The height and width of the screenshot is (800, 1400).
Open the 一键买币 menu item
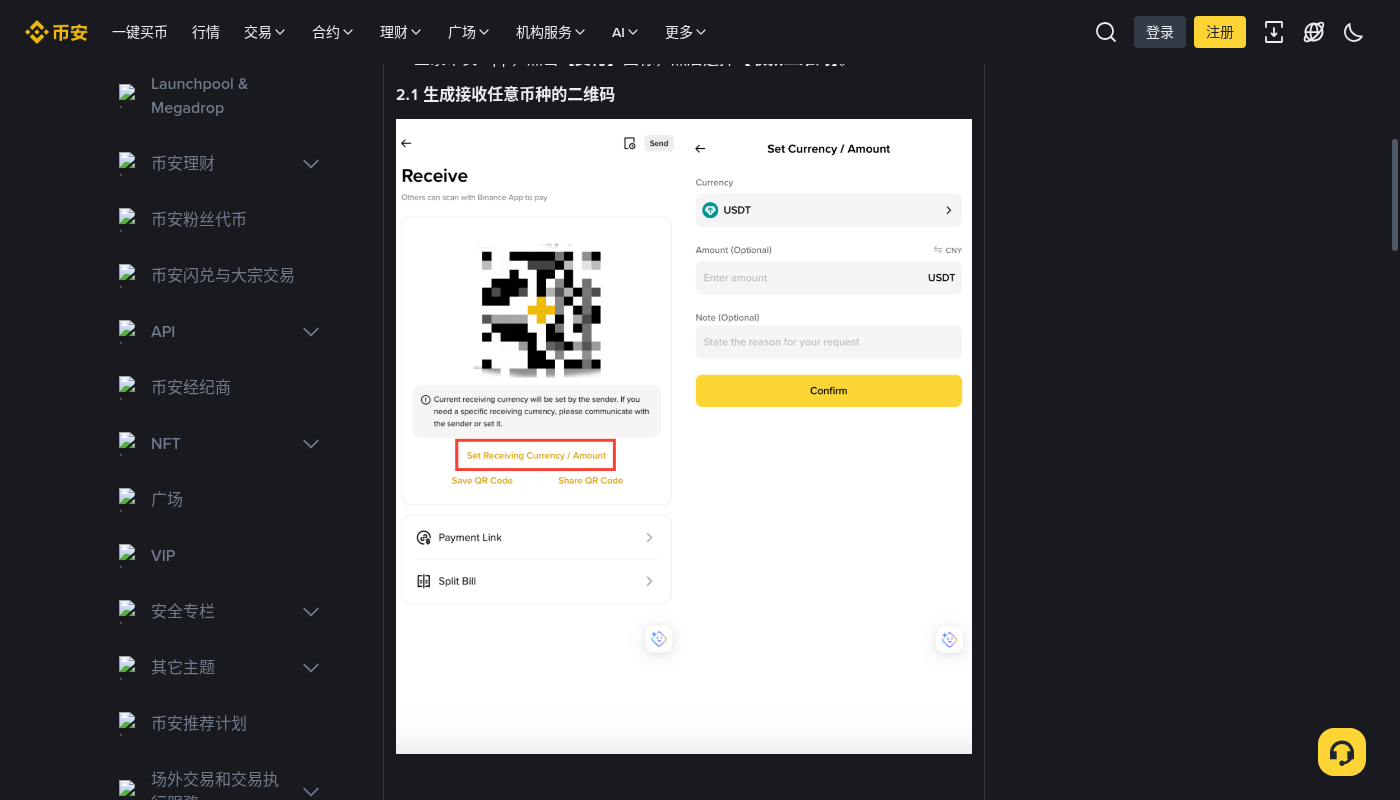click(x=140, y=32)
